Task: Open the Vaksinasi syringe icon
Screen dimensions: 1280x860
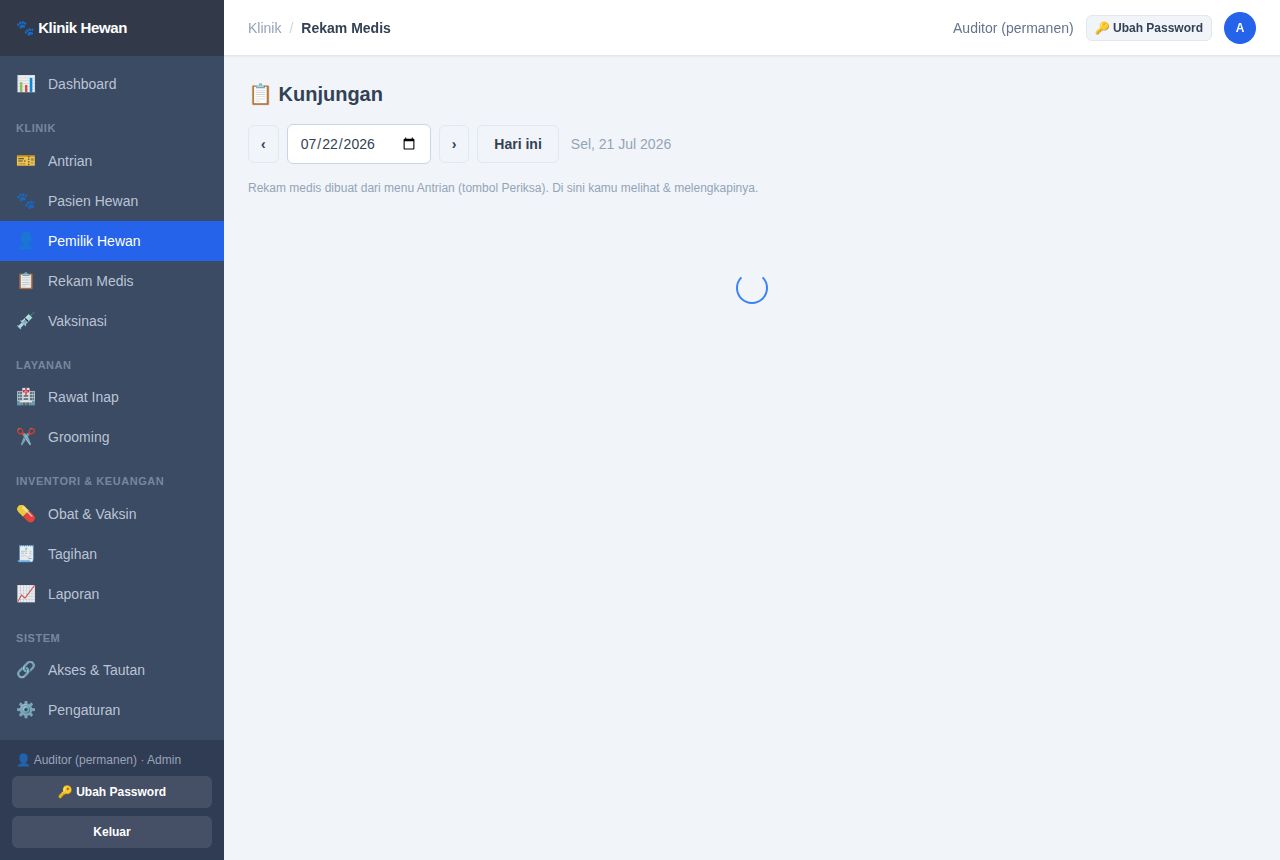Action: click(x=26, y=321)
